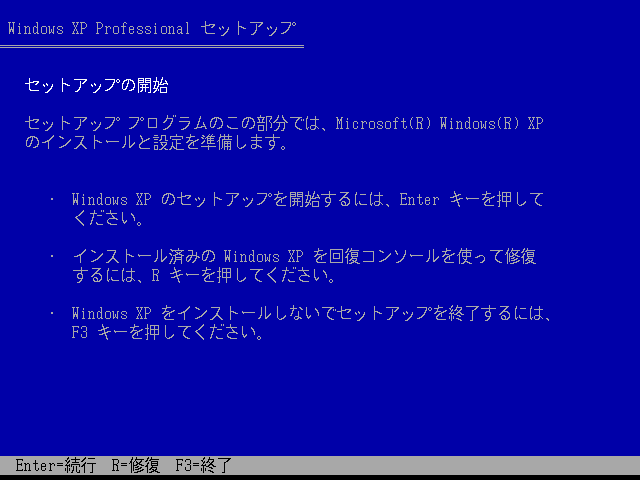This screenshot has height=480, width=640.
Task: Click the F3 key label in the last bullet
Action: pos(80,333)
